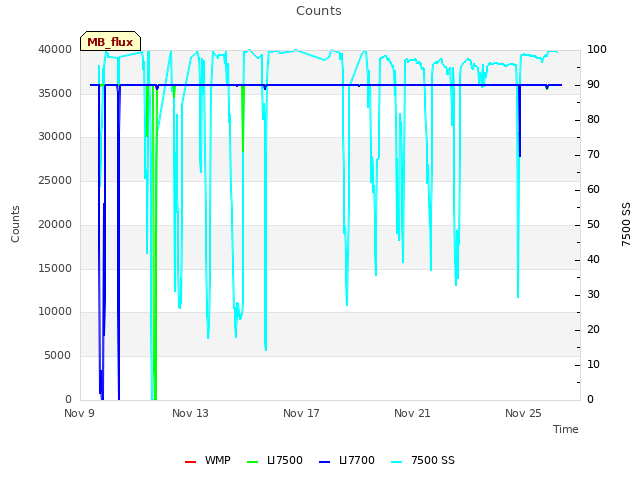The height and width of the screenshot is (480, 640).
Task: Click the MB_flux label tag
Action: click(x=110, y=42)
